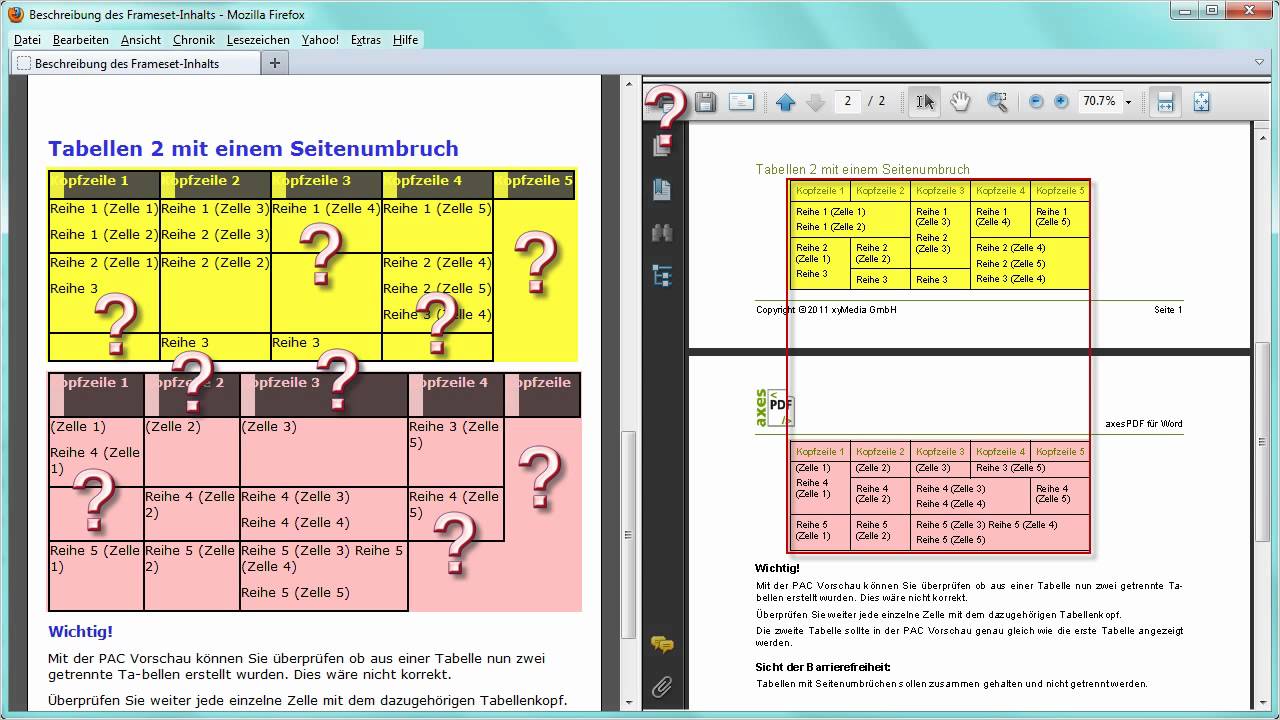Fit one full page in the window icon

coord(1201,101)
